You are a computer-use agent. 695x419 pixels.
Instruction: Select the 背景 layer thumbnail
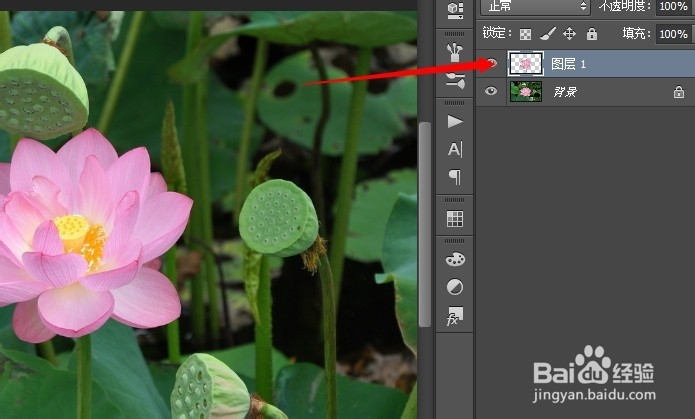coord(526,92)
